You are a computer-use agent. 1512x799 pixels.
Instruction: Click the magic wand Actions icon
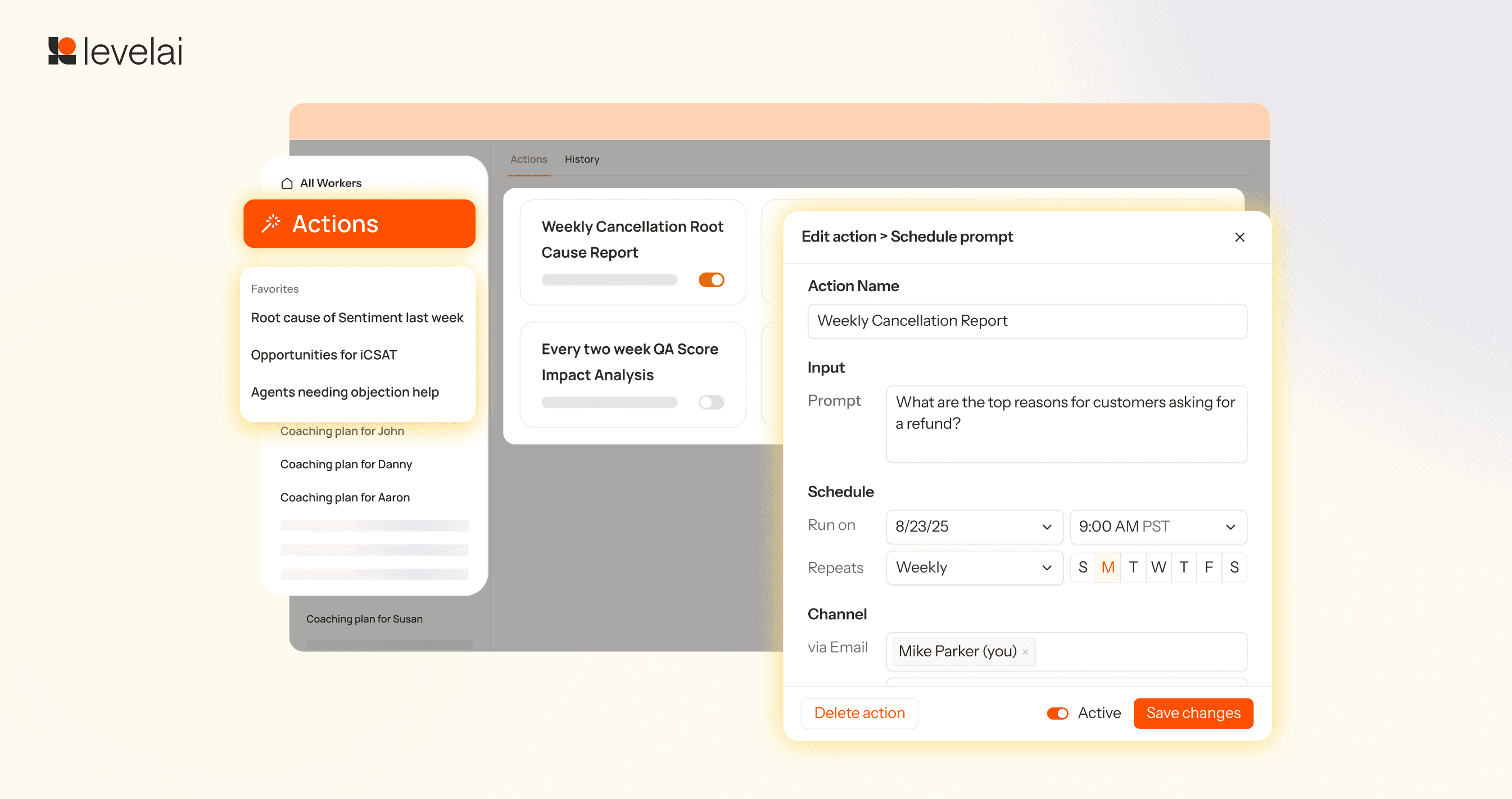[270, 224]
